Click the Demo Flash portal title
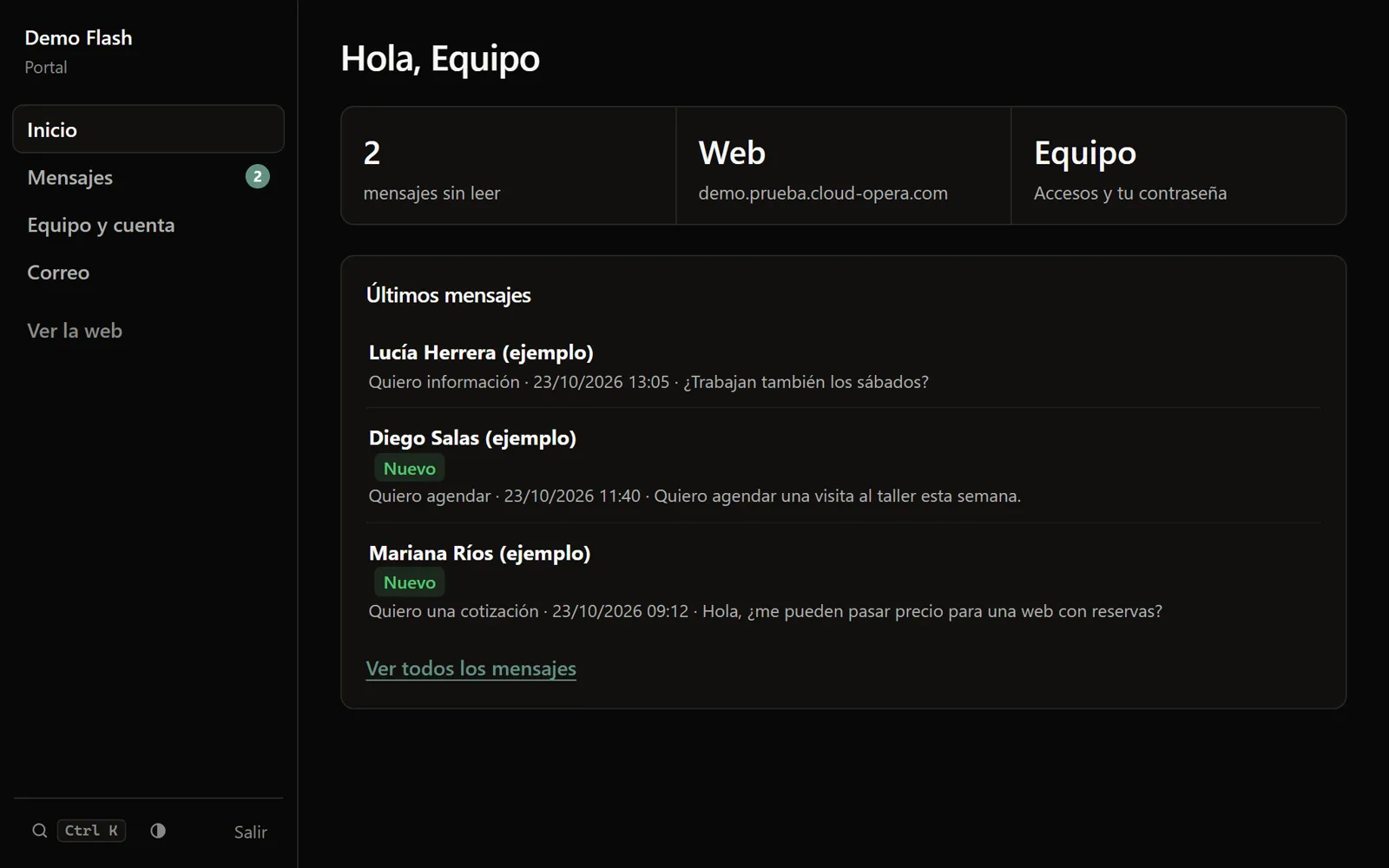 pos(79,38)
